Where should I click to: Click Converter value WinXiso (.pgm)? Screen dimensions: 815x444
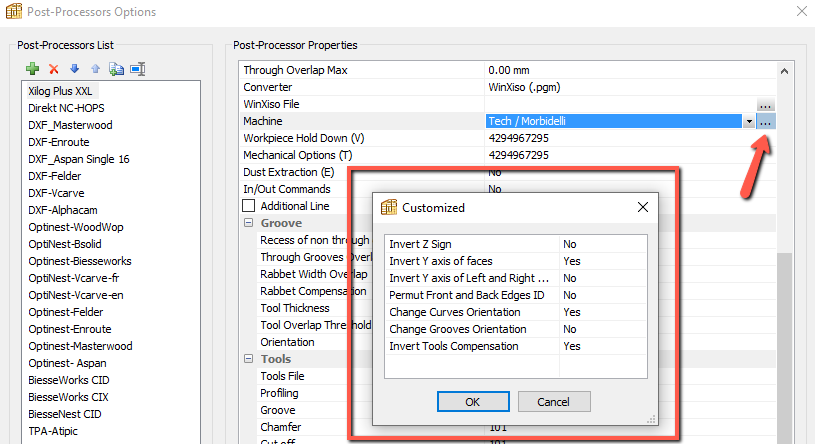pos(524,87)
